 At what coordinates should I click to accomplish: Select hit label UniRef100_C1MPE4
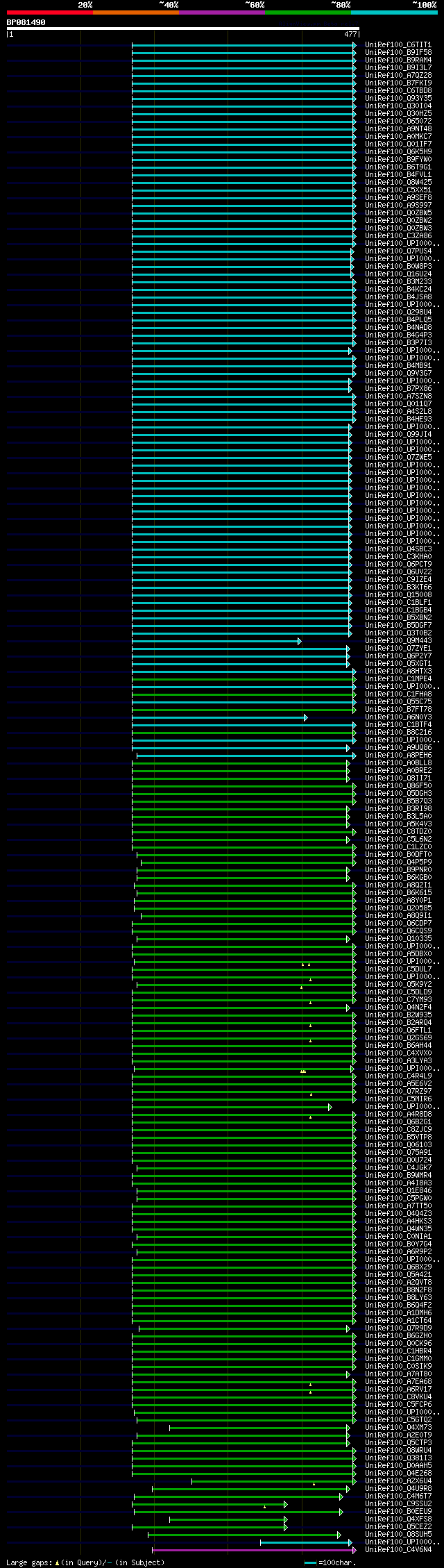pos(398,678)
